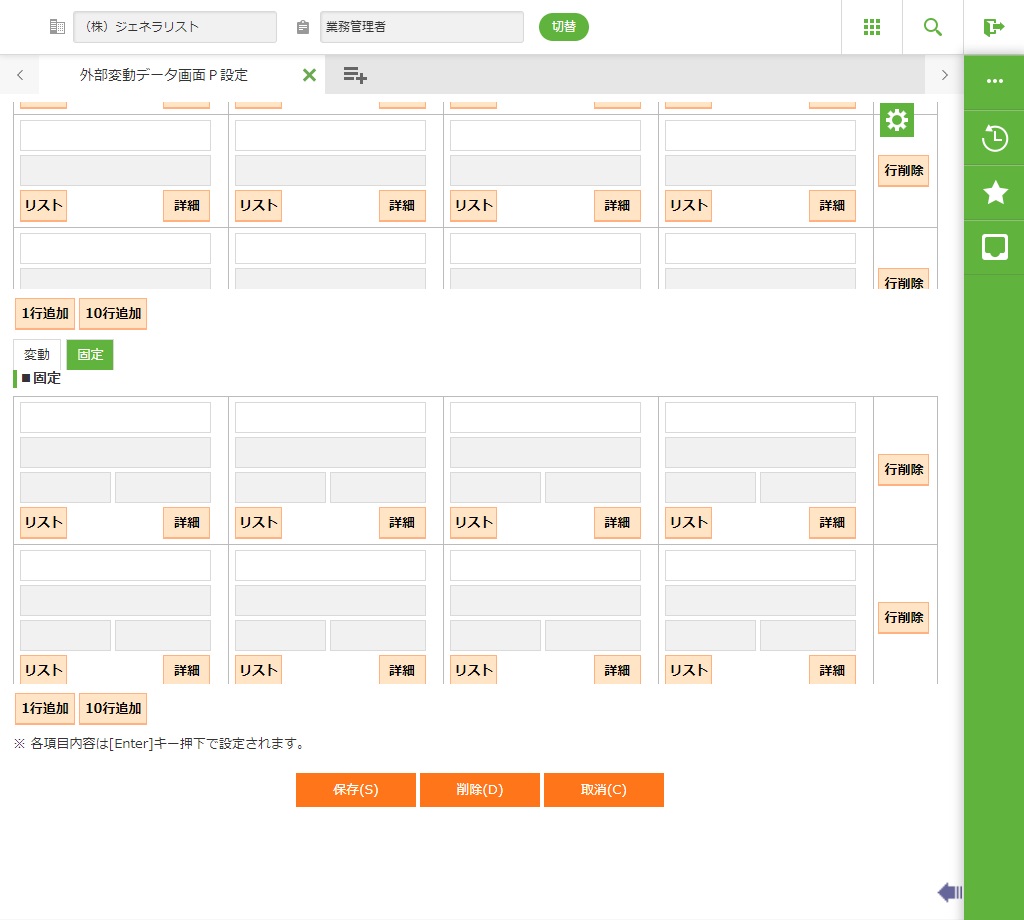Open the three-dots more options icon
Viewport: 1024px width, 920px height.
tap(994, 81)
